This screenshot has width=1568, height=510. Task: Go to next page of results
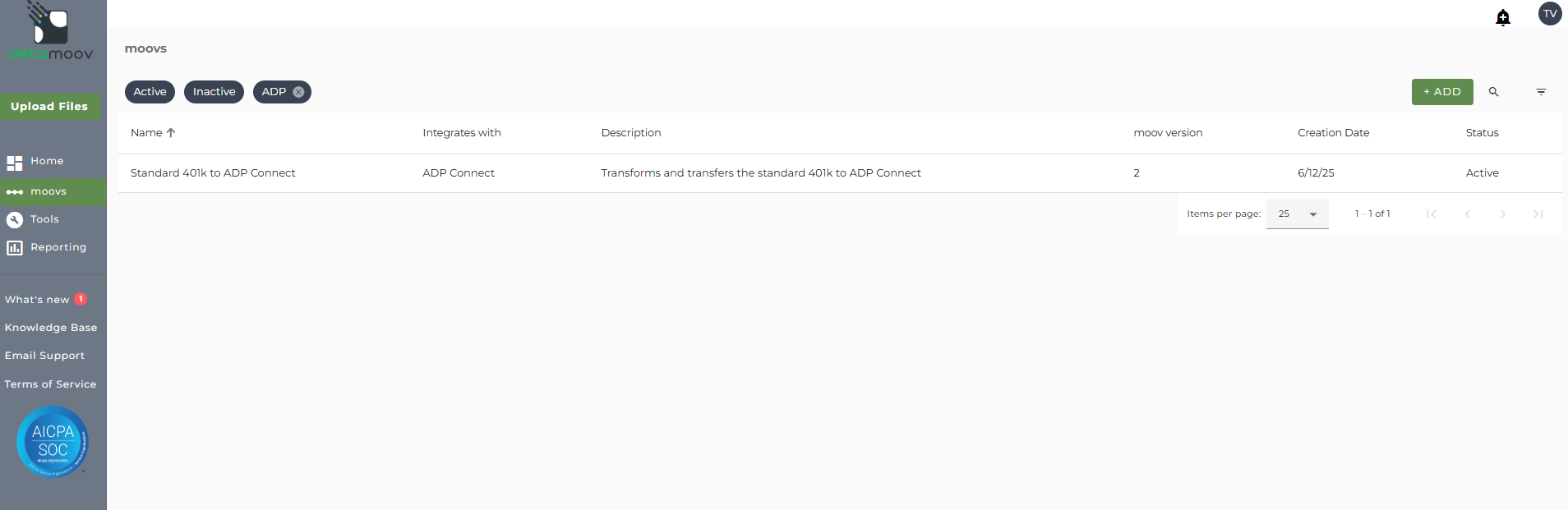(1502, 214)
